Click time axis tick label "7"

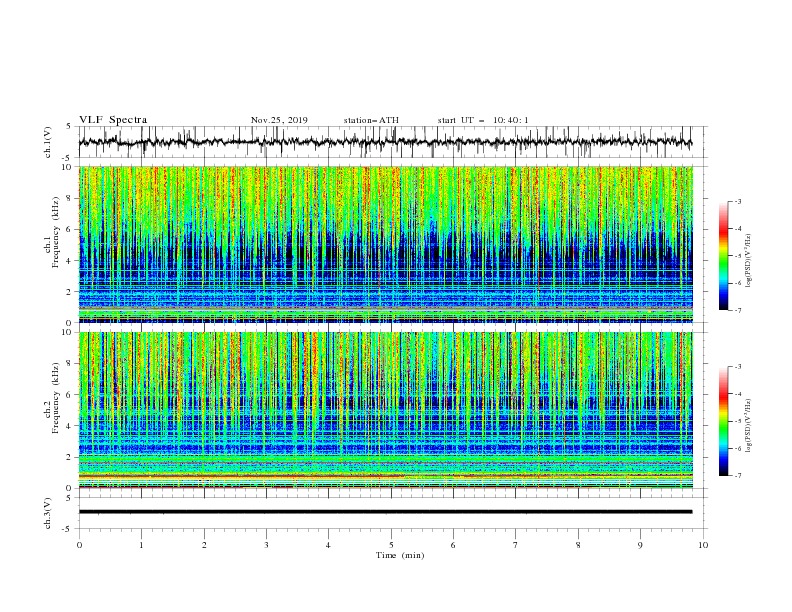[516, 545]
